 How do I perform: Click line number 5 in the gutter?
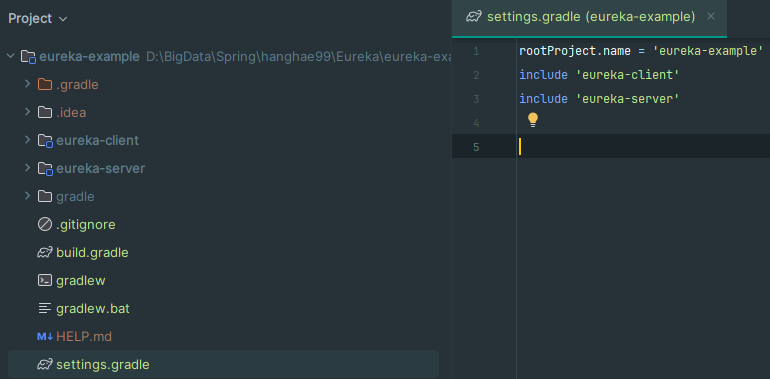pos(476,147)
